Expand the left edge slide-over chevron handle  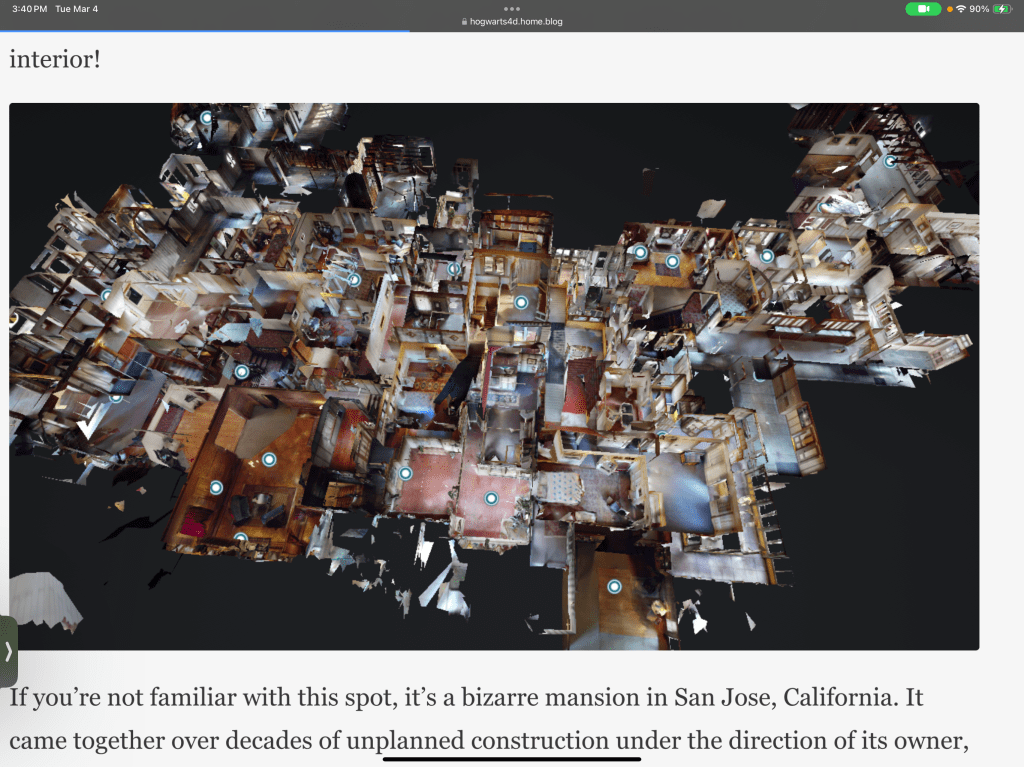click(x=8, y=652)
